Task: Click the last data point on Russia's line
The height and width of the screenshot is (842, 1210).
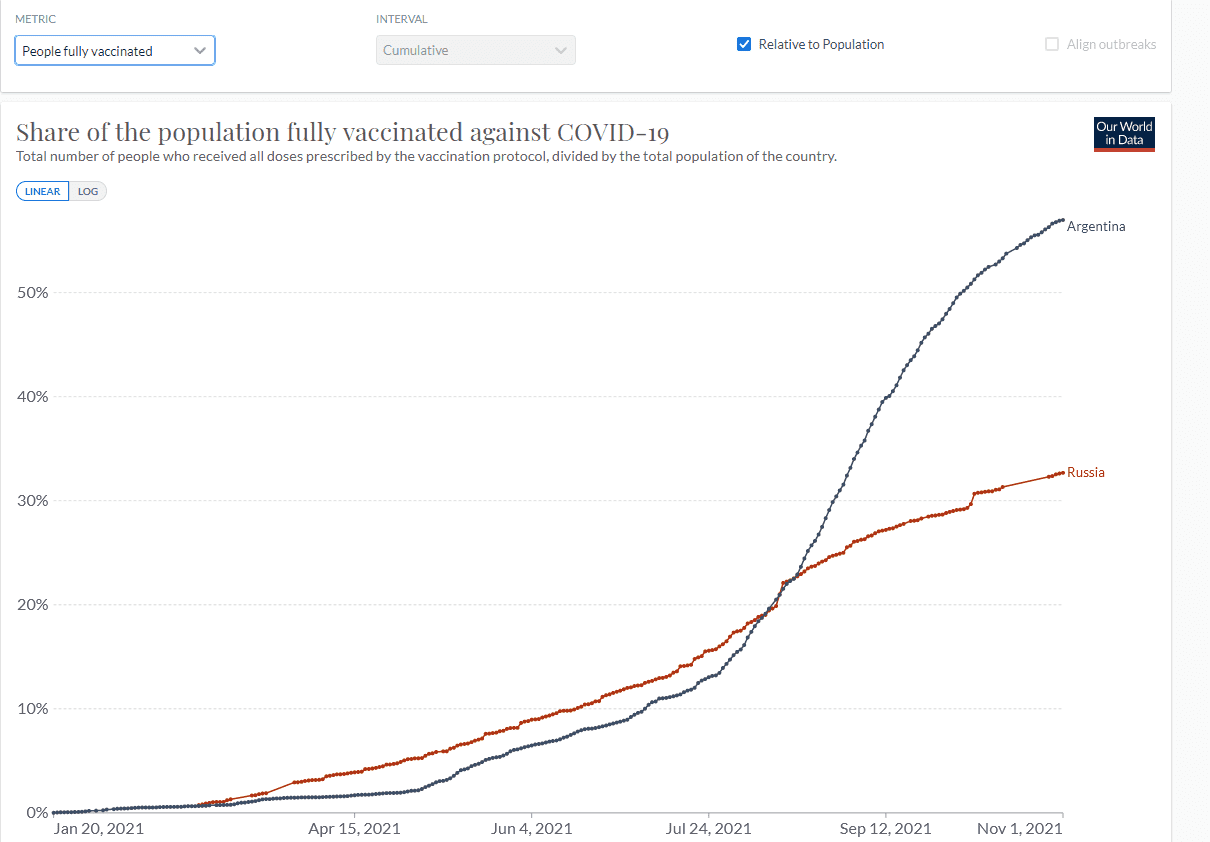Action: coord(1061,473)
